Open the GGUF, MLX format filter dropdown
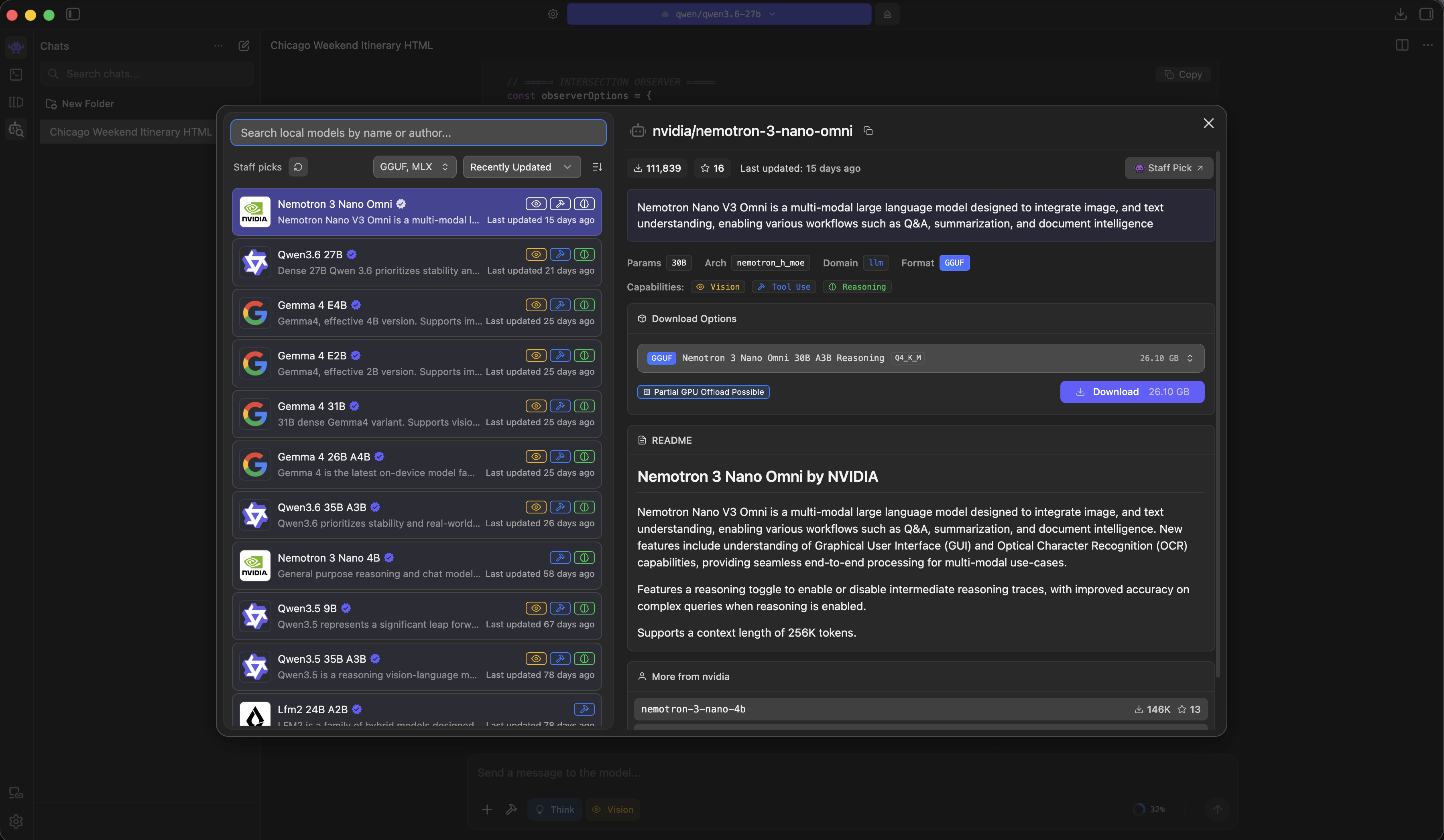Image resolution: width=1444 pixels, height=840 pixels. (414, 167)
